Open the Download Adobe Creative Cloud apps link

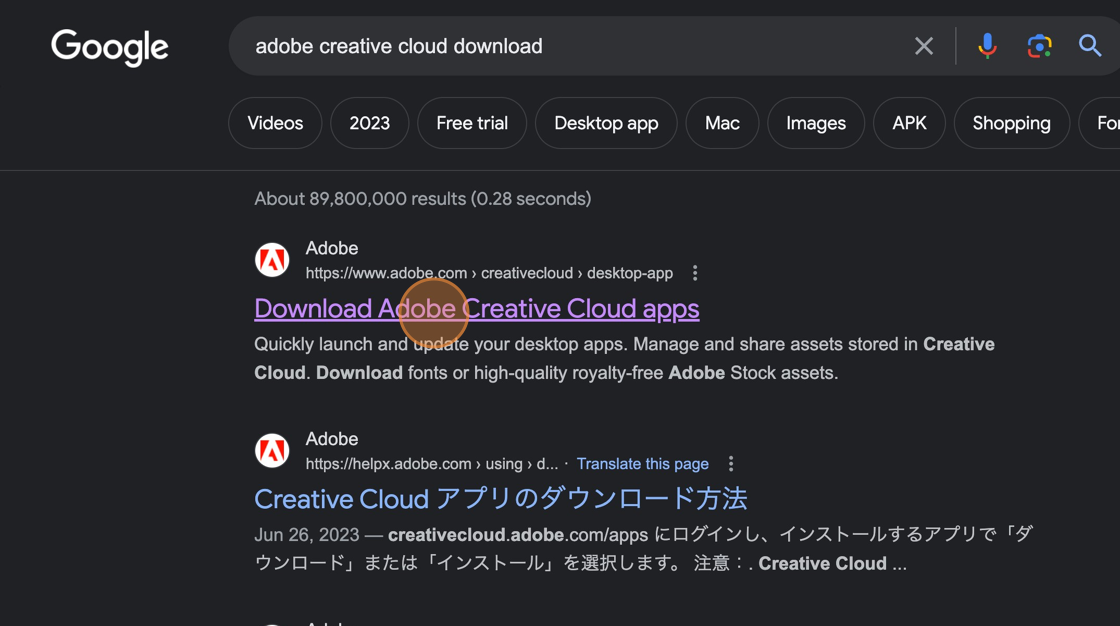point(476,308)
